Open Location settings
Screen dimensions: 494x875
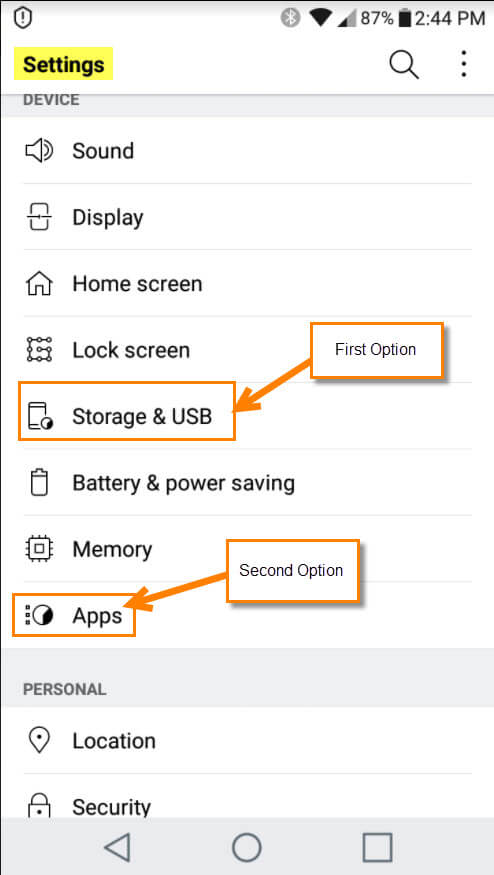pos(247,741)
